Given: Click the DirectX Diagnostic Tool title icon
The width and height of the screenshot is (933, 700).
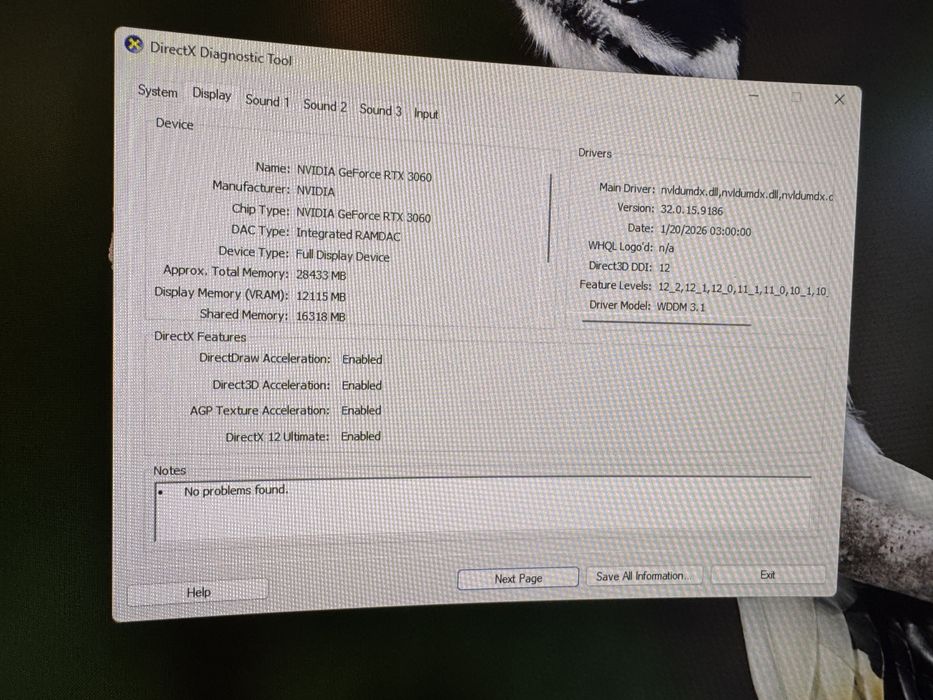Looking at the screenshot, I should coord(134,45).
